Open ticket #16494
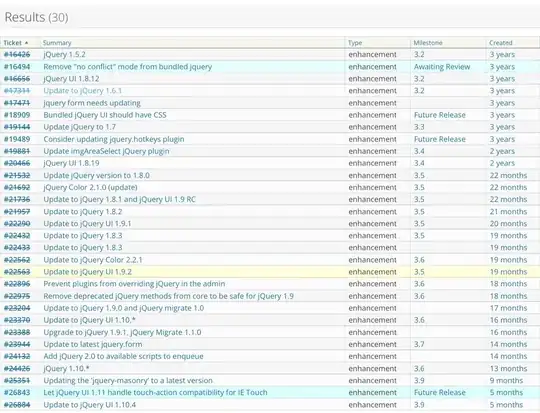Screen dimensions: 540x413 pos(17,67)
